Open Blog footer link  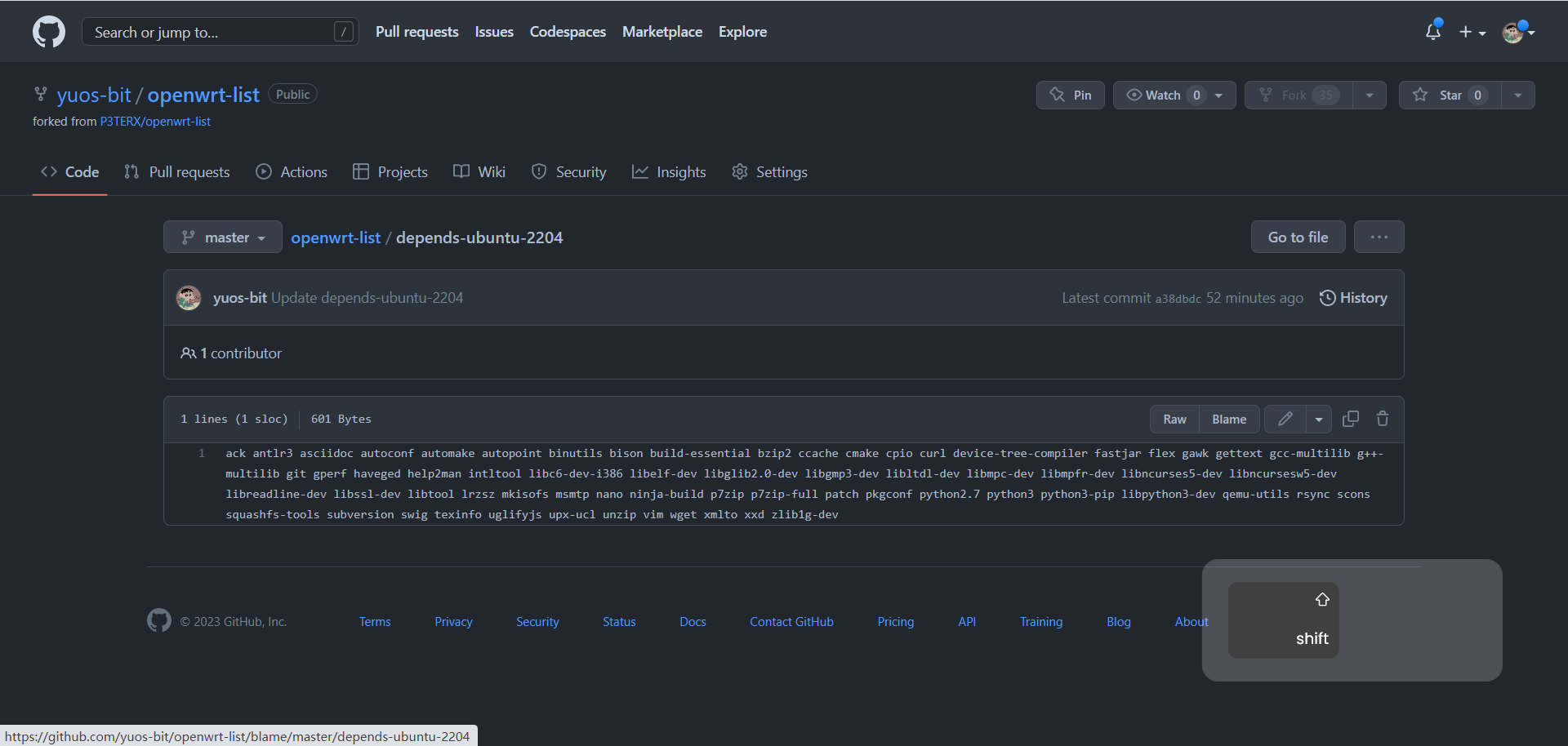(x=1119, y=622)
